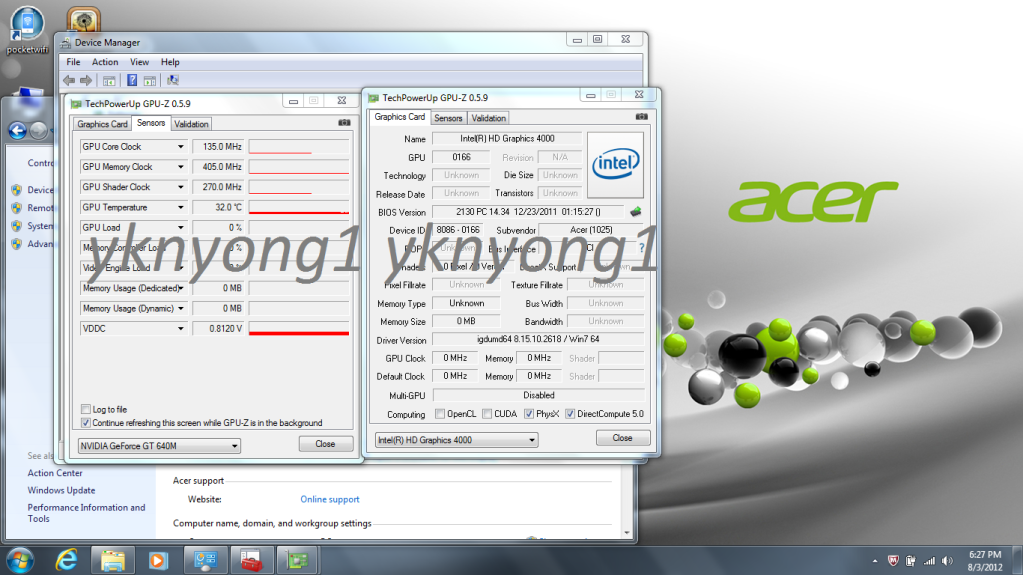Click the Device Manager forward arrow icon
The image size is (1023, 575).
86,80
